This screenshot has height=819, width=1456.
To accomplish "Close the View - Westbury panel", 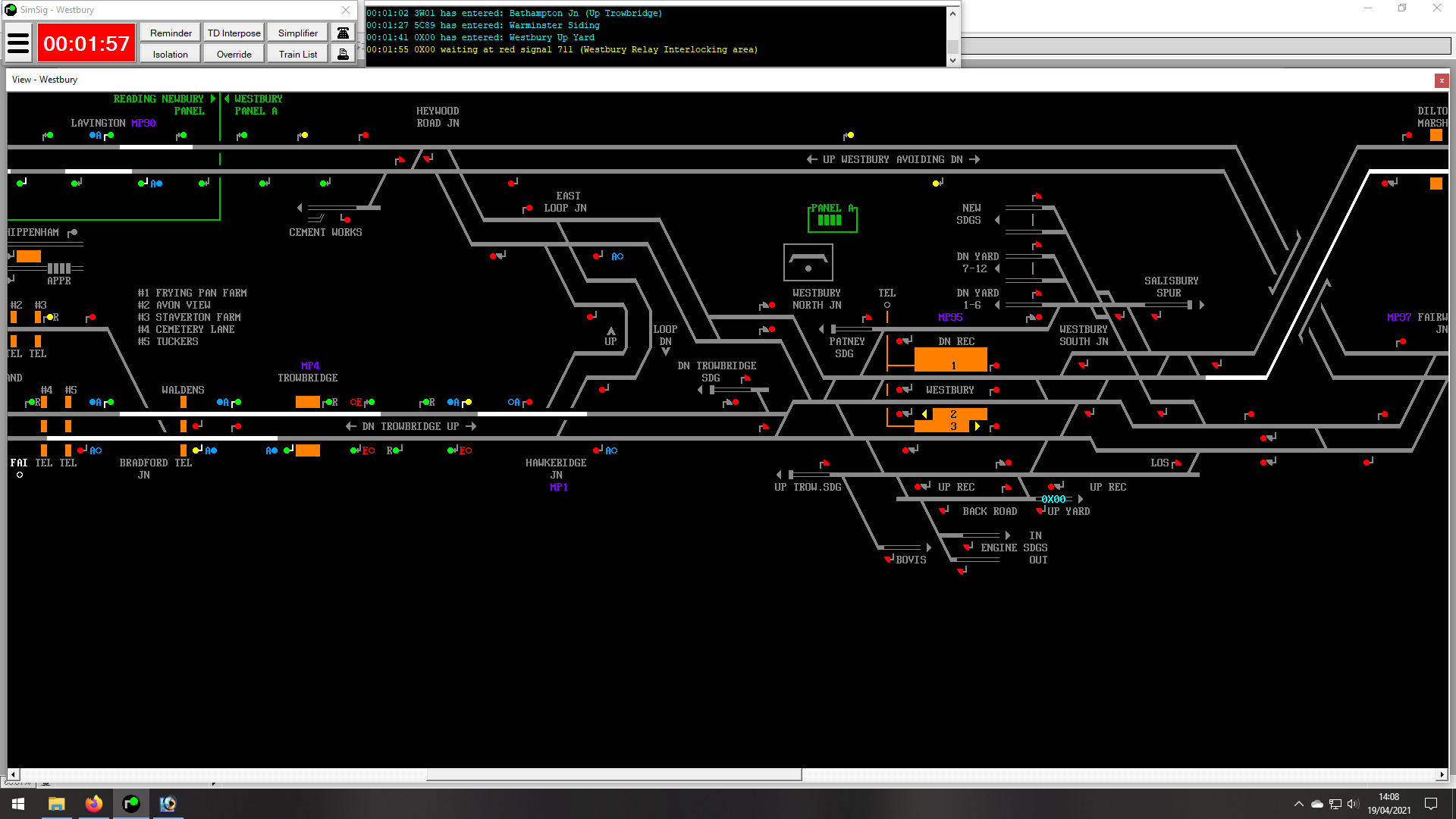I will (x=1442, y=80).
